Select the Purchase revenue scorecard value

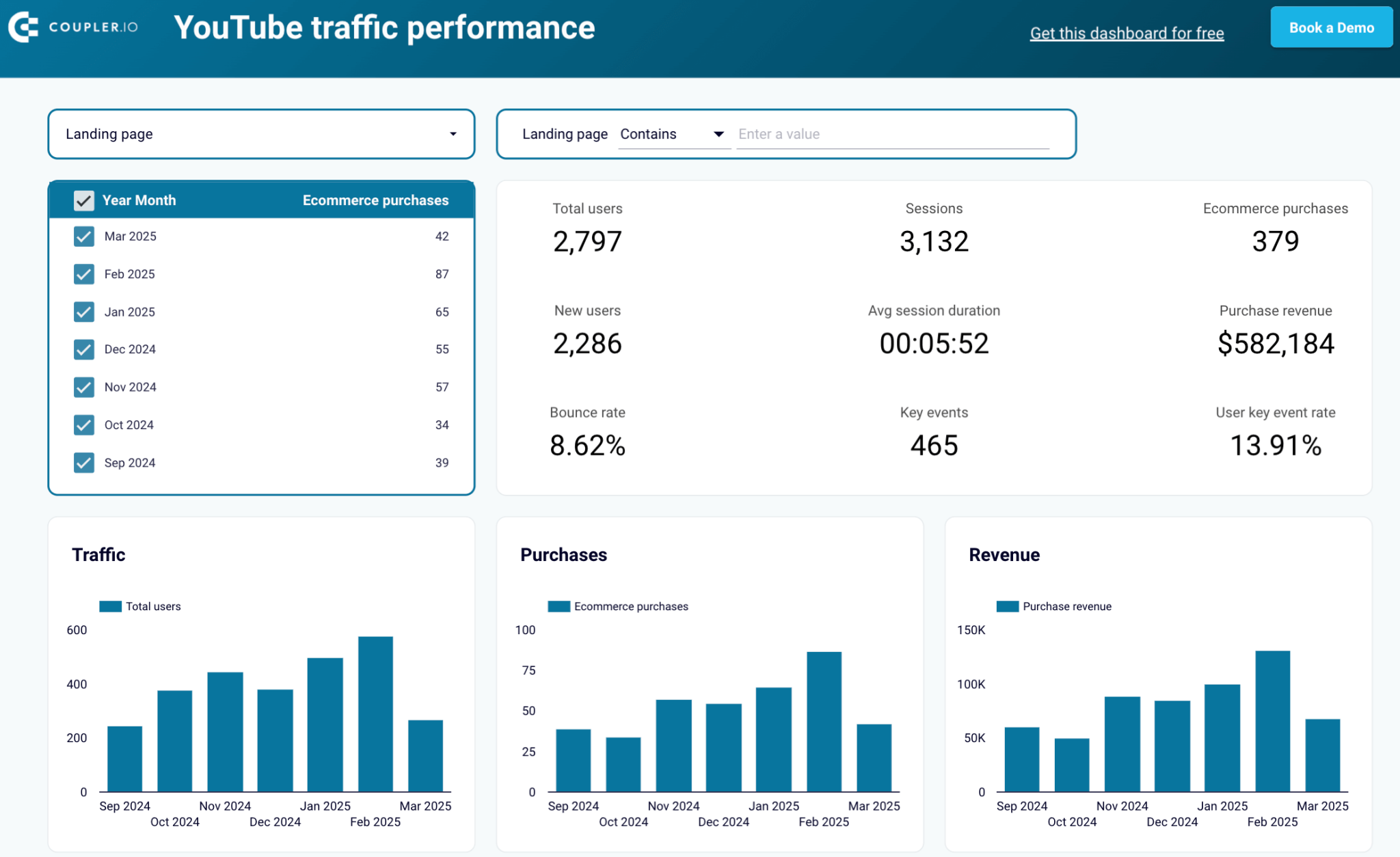click(x=1275, y=343)
